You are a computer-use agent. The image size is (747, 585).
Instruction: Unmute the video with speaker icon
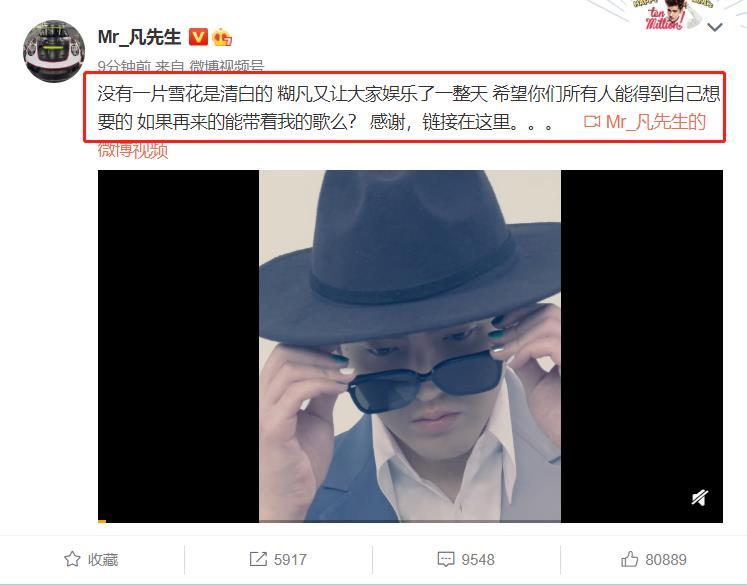(699, 498)
